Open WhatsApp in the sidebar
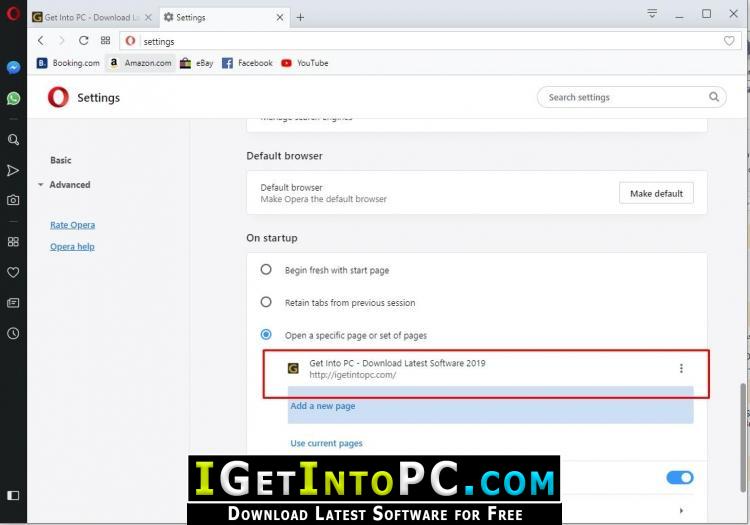Image resolution: width=750 pixels, height=525 pixels. [13, 98]
